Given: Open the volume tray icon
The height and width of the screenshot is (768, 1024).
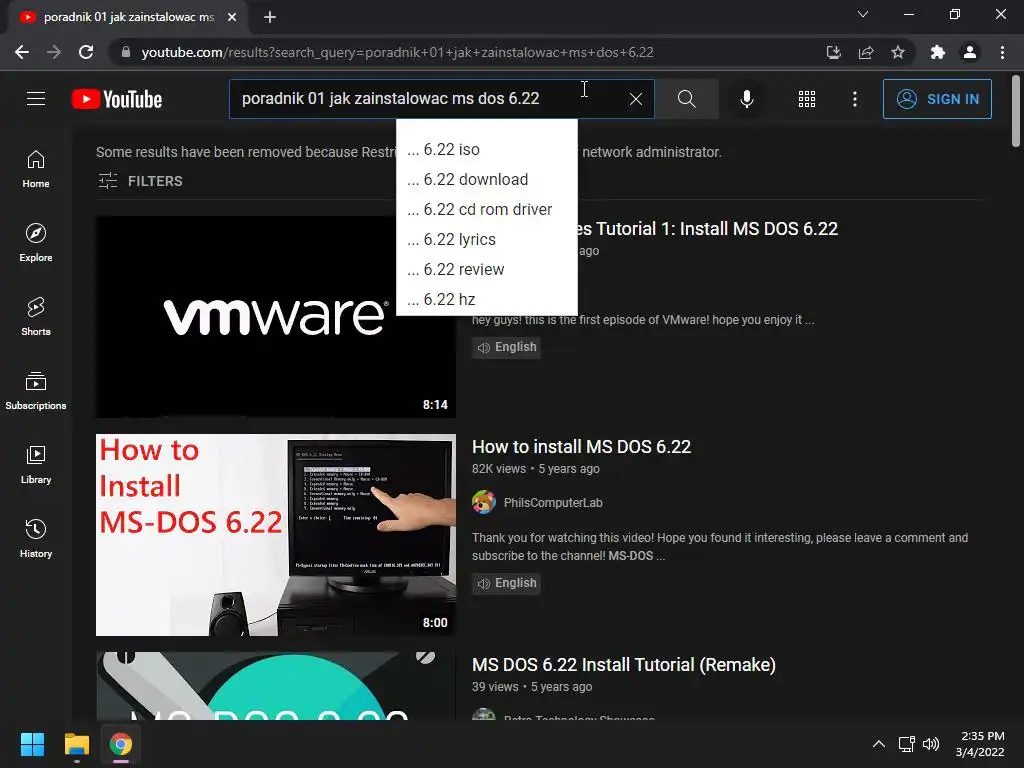Looking at the screenshot, I should pyautogui.click(x=931, y=744).
